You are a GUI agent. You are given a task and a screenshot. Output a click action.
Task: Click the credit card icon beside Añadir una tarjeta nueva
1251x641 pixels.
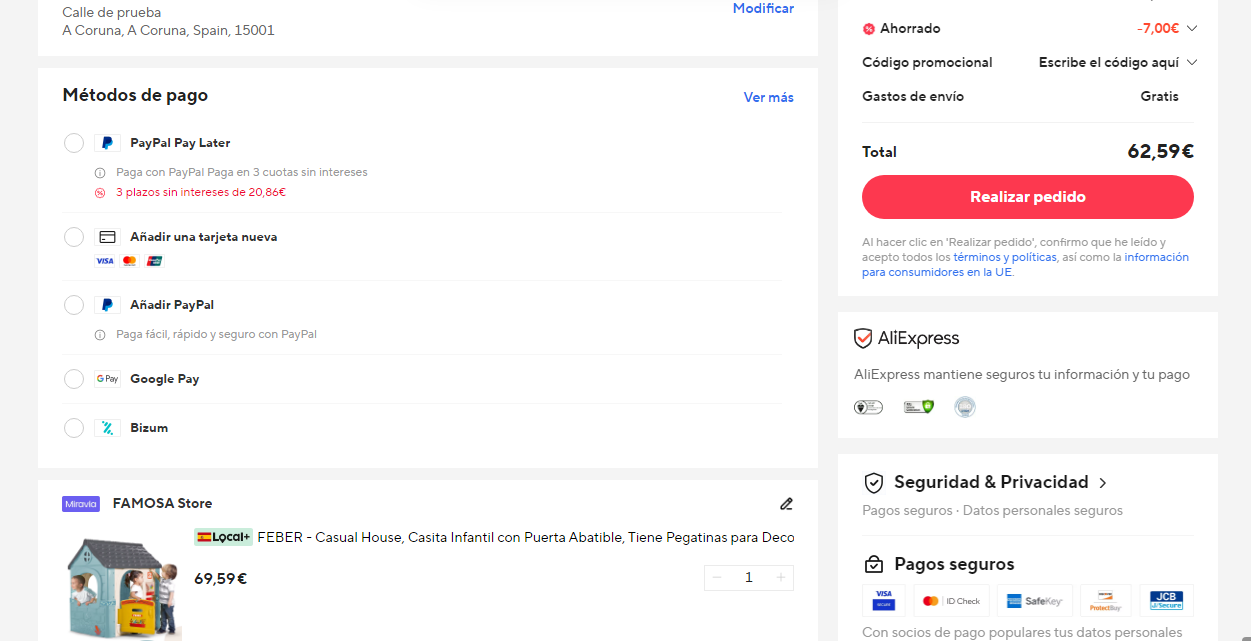[x=107, y=237]
